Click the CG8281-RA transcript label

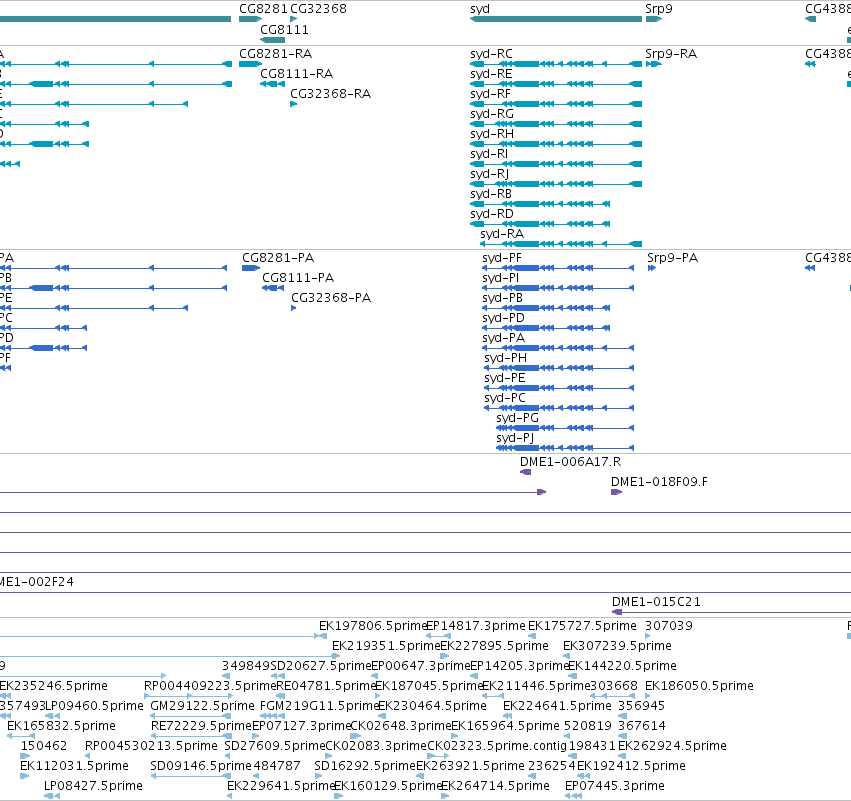275,54
